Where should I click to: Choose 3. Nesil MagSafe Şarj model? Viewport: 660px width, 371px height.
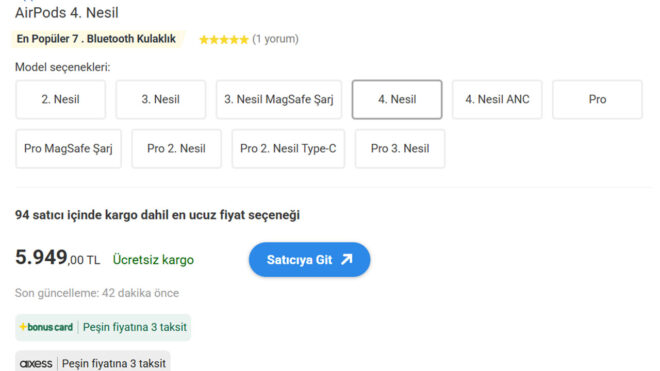click(x=279, y=99)
